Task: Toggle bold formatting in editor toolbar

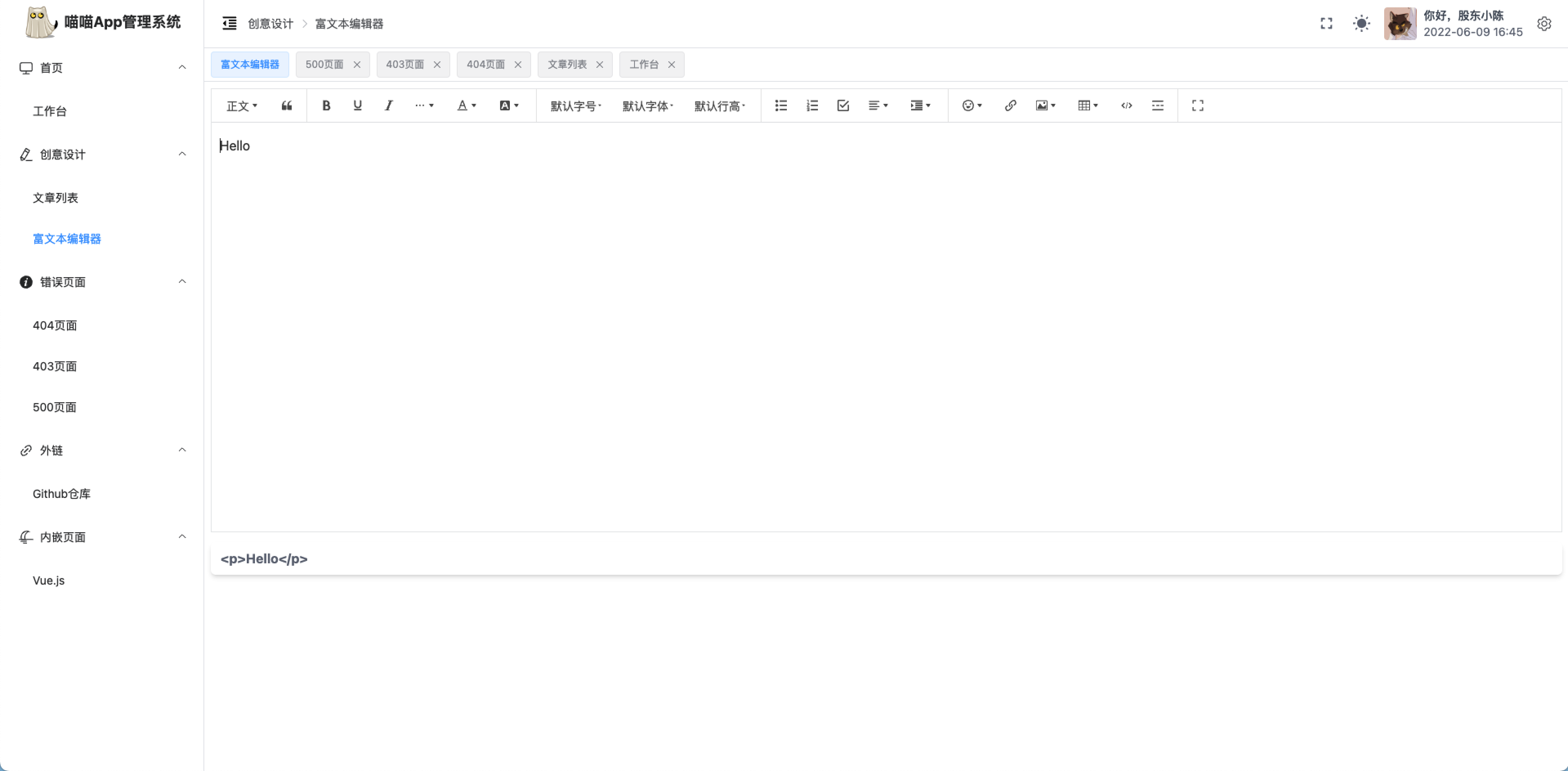Action: tap(326, 105)
